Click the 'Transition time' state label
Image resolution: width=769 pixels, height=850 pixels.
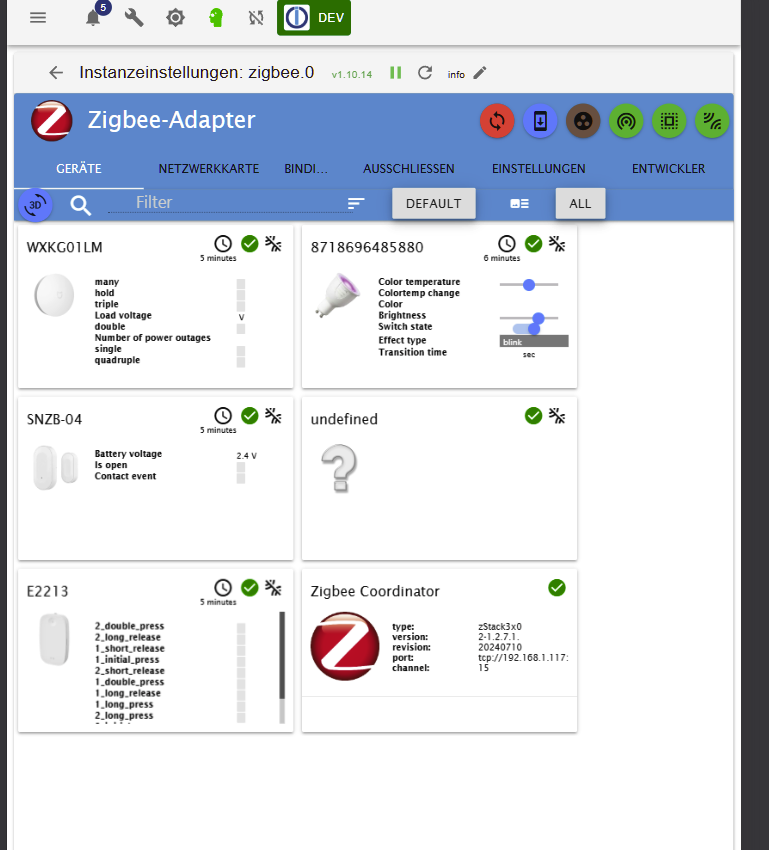coord(413,352)
